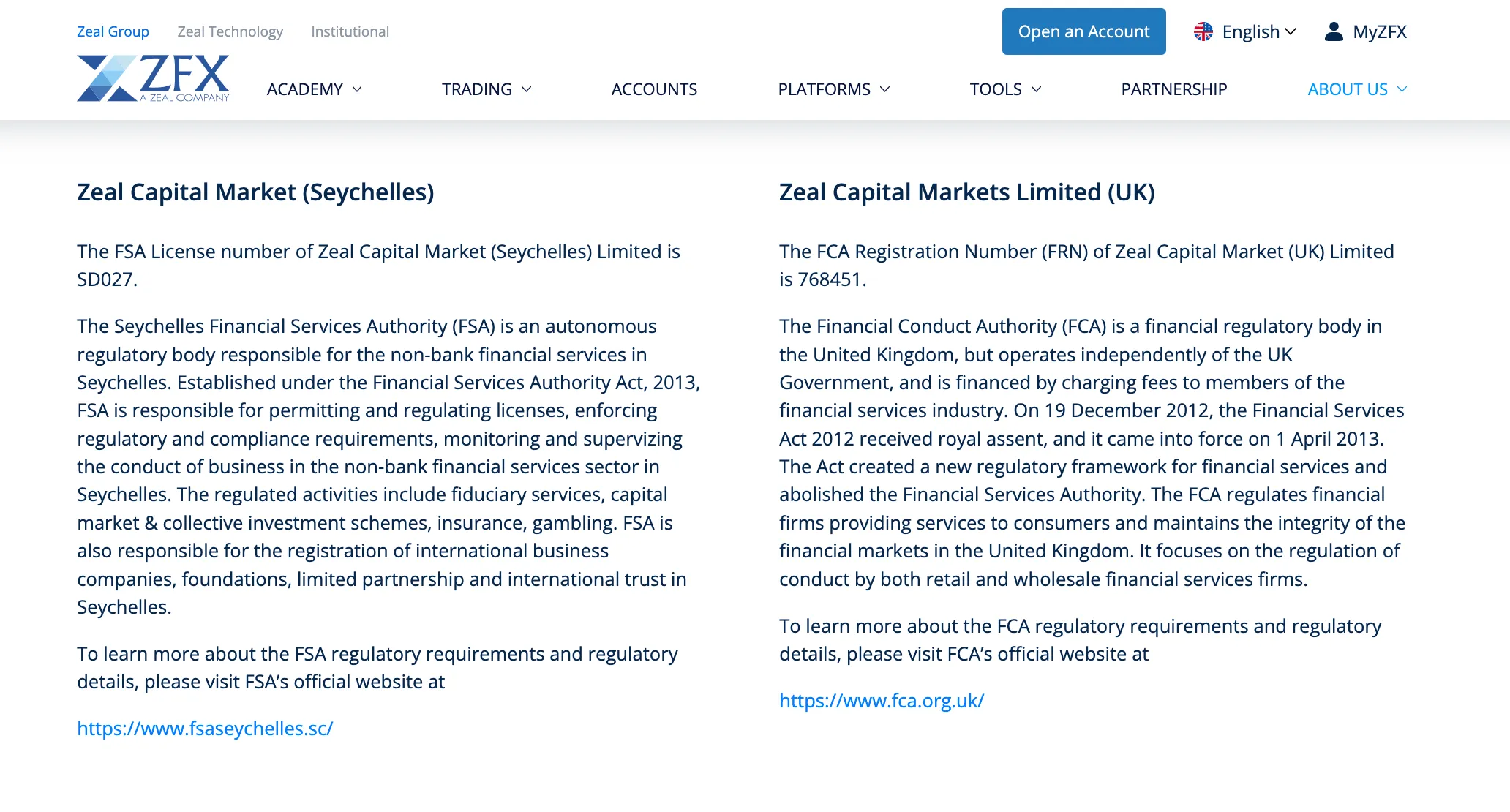Select the Zeal Group tab
This screenshot has width=1510, height=812.
[113, 31]
